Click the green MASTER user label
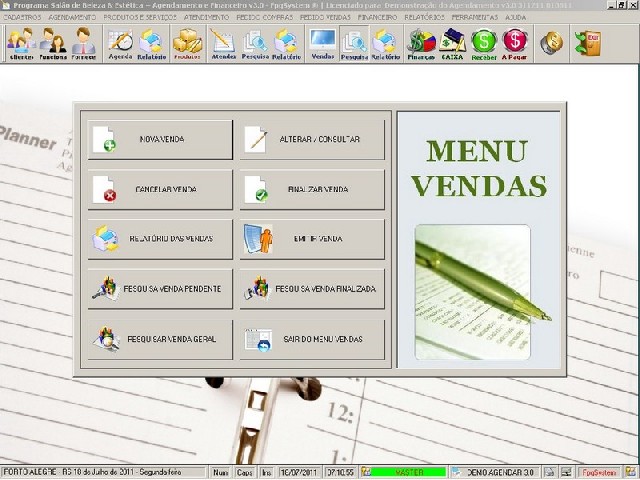Screen dimensions: 640x480 (x=409, y=472)
